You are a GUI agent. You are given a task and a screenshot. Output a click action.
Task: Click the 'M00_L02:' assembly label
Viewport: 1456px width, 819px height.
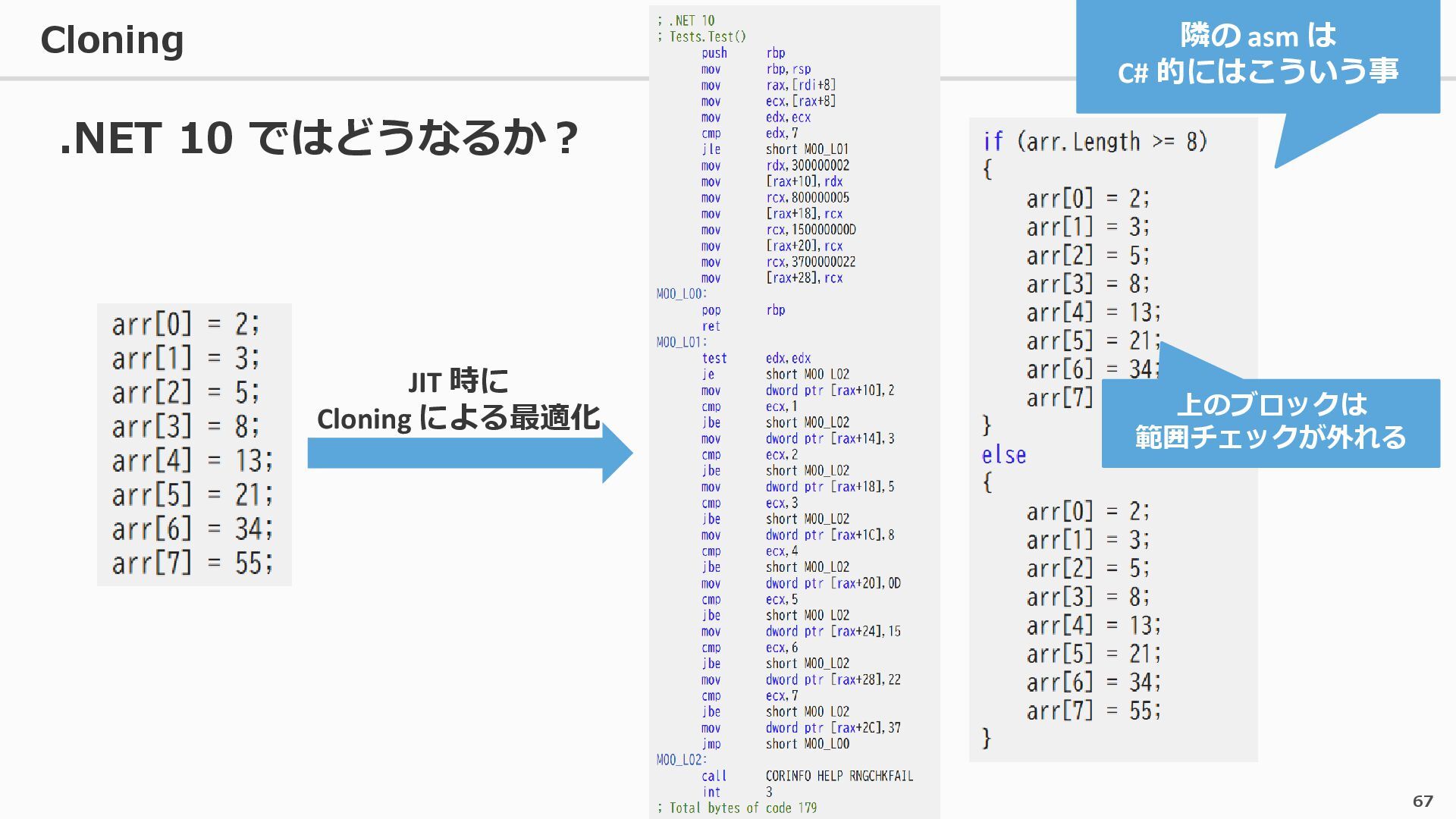(x=681, y=759)
